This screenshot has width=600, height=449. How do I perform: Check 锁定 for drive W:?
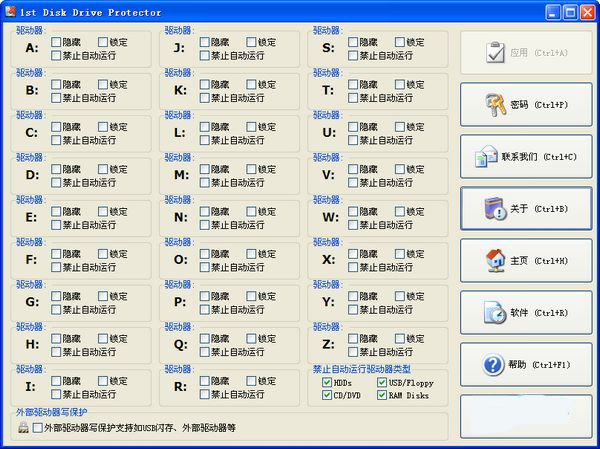[400, 211]
